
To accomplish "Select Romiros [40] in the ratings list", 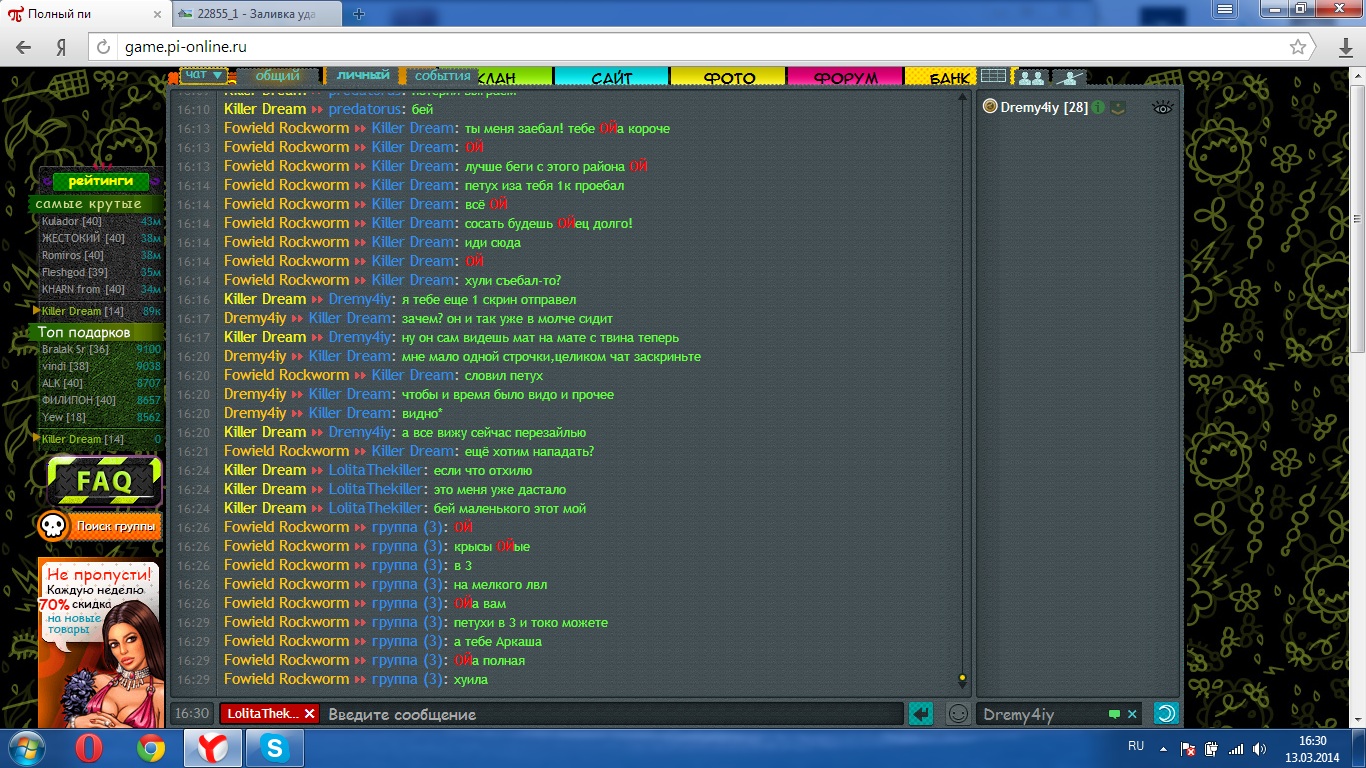I will (x=72, y=255).
